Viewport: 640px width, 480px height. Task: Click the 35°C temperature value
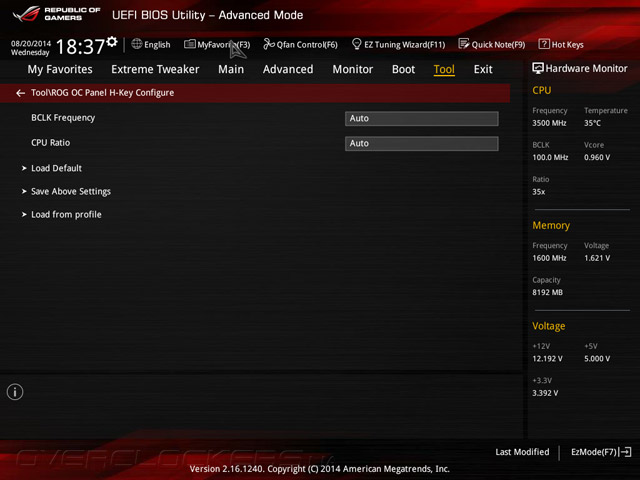[x=592, y=123]
